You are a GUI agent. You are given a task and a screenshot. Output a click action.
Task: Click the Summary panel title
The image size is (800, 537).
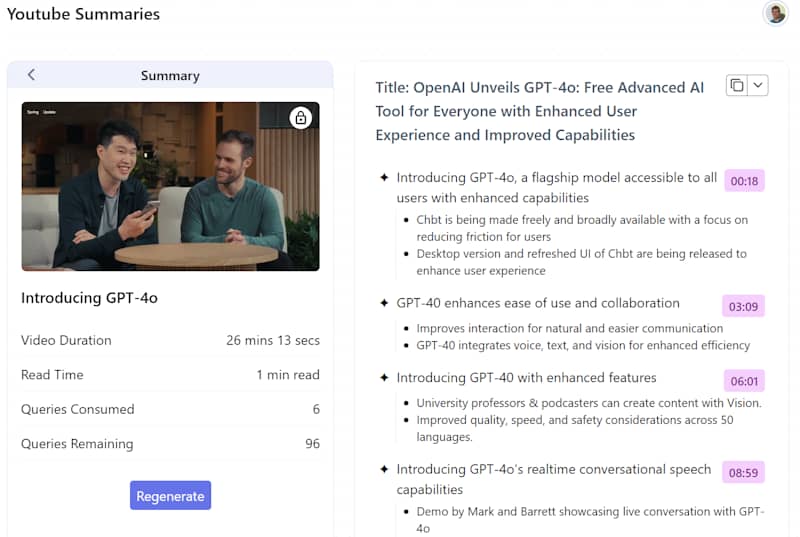coord(170,75)
